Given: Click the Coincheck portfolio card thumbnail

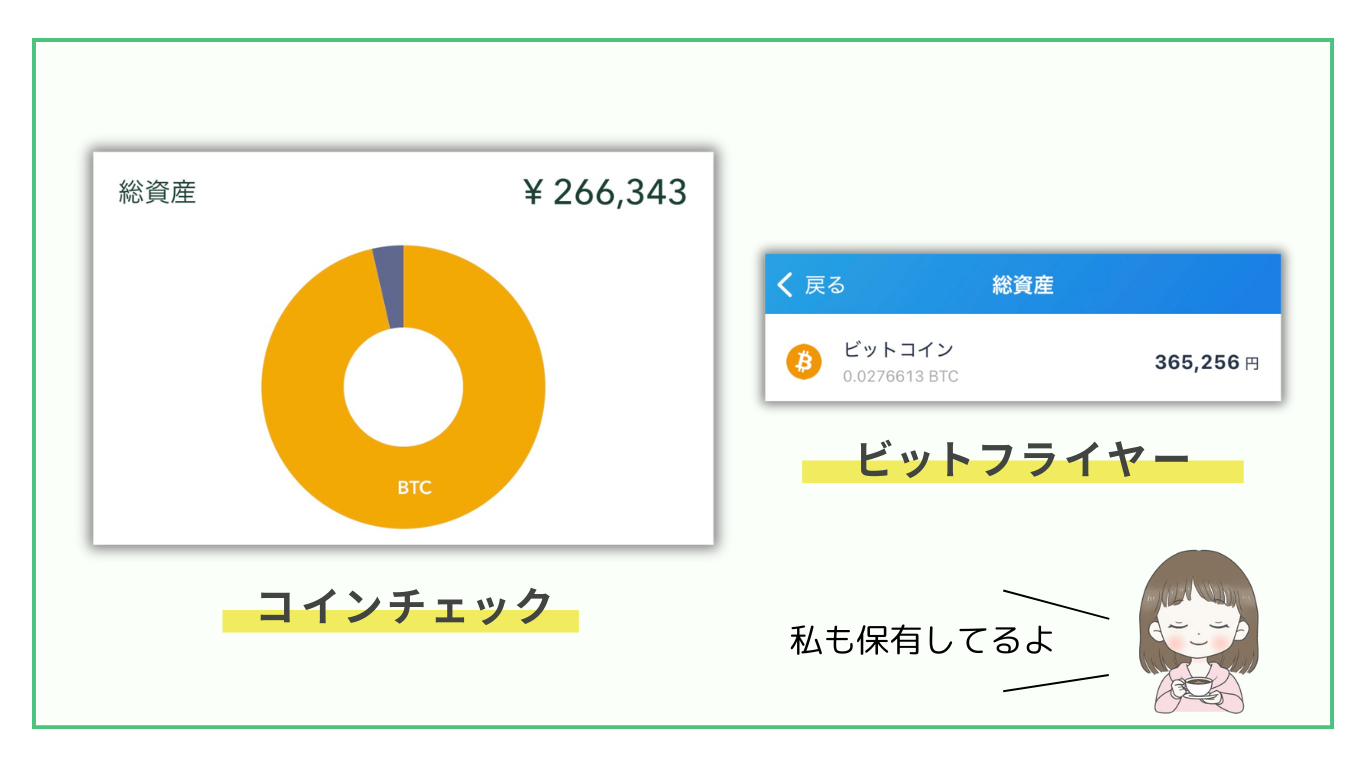Looking at the screenshot, I should pyautogui.click(x=403, y=348).
